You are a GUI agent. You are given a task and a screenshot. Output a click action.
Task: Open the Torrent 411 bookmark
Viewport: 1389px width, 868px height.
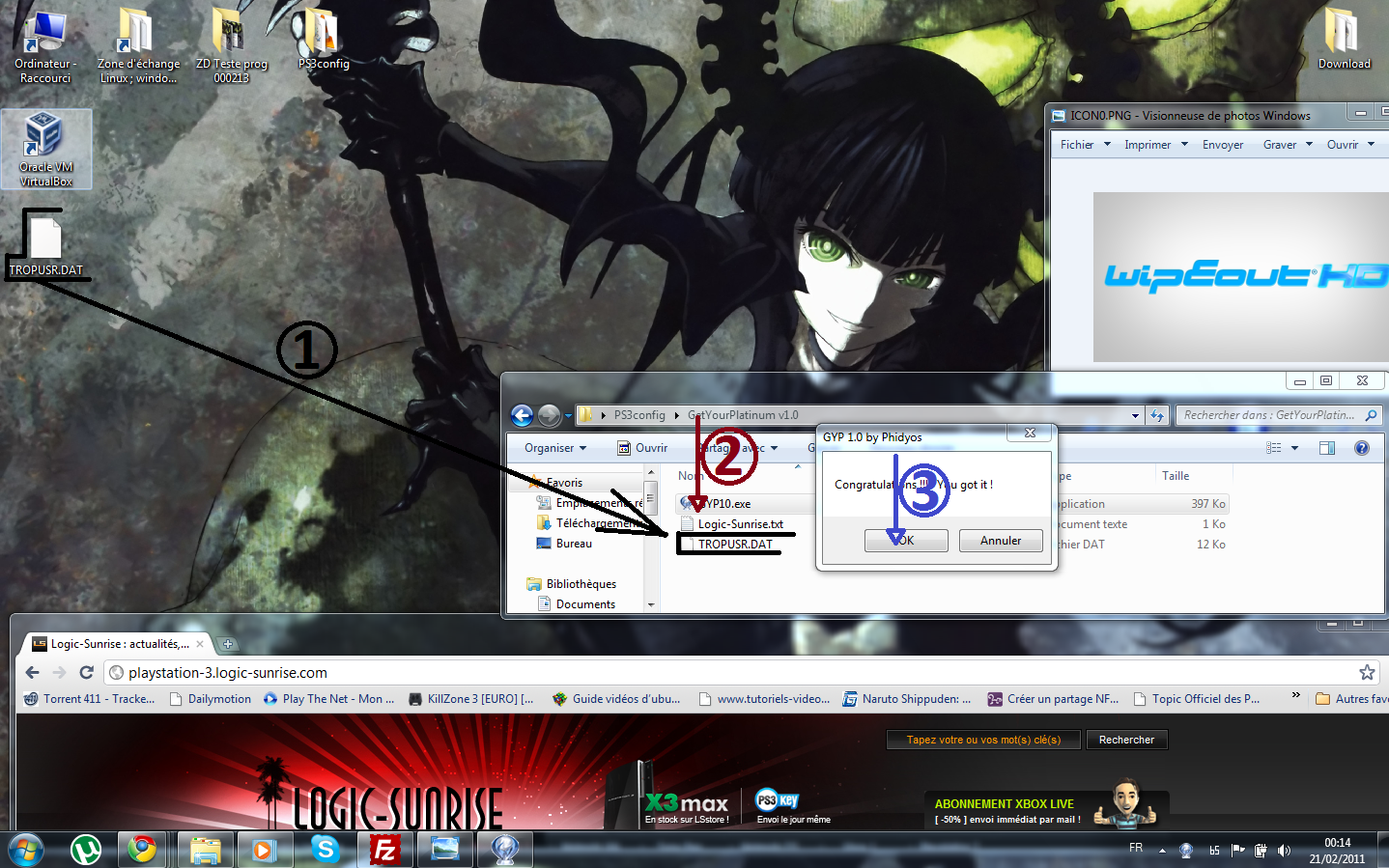[x=90, y=699]
